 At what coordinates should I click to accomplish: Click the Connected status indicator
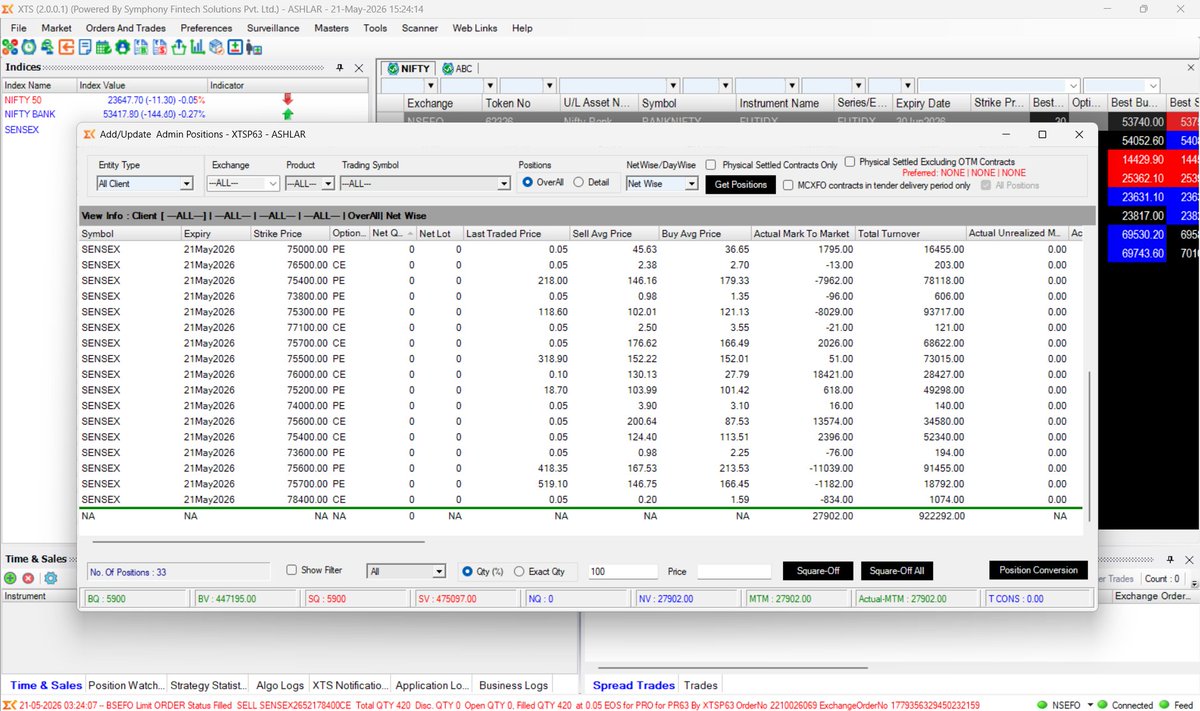1126,705
